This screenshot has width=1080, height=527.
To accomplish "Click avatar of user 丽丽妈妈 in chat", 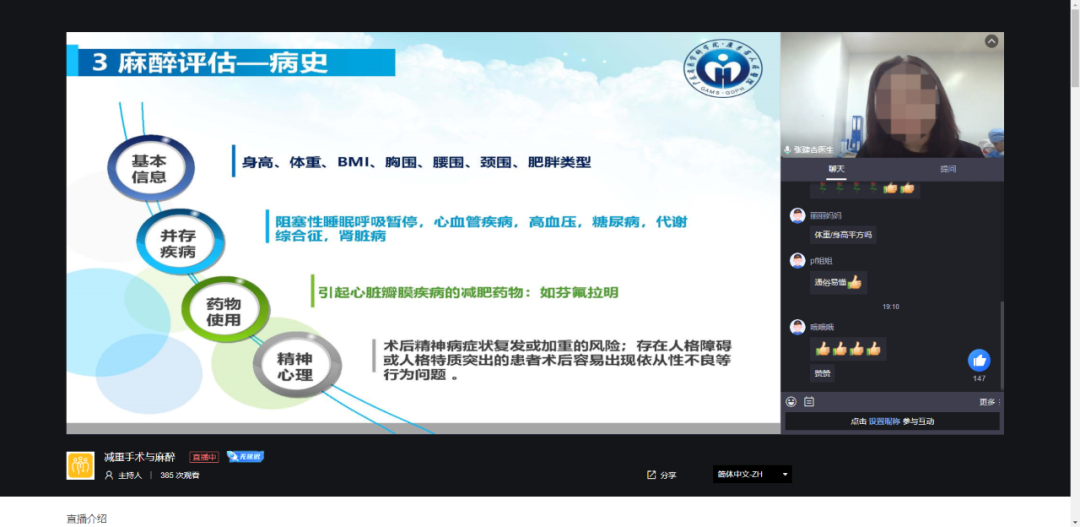I will click(797, 215).
